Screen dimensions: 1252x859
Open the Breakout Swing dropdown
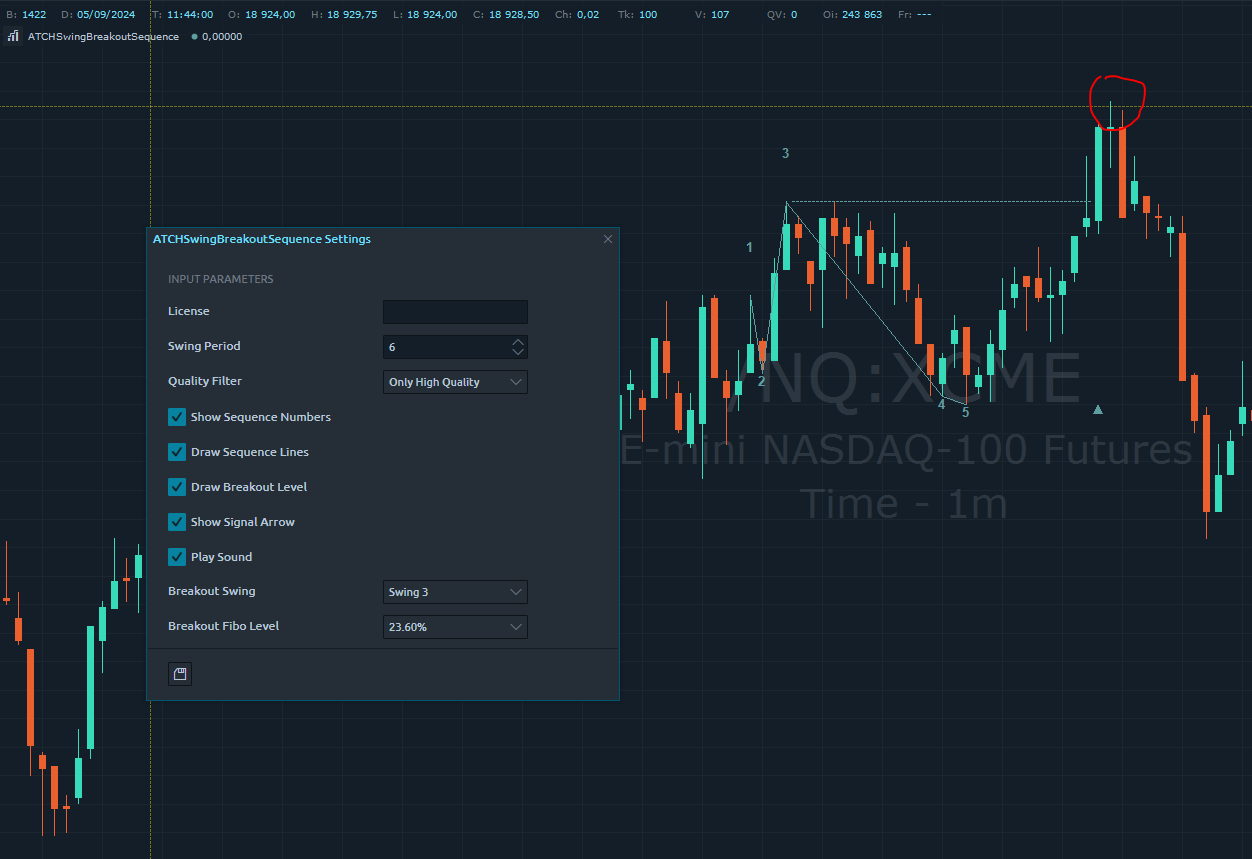pyautogui.click(x=455, y=592)
